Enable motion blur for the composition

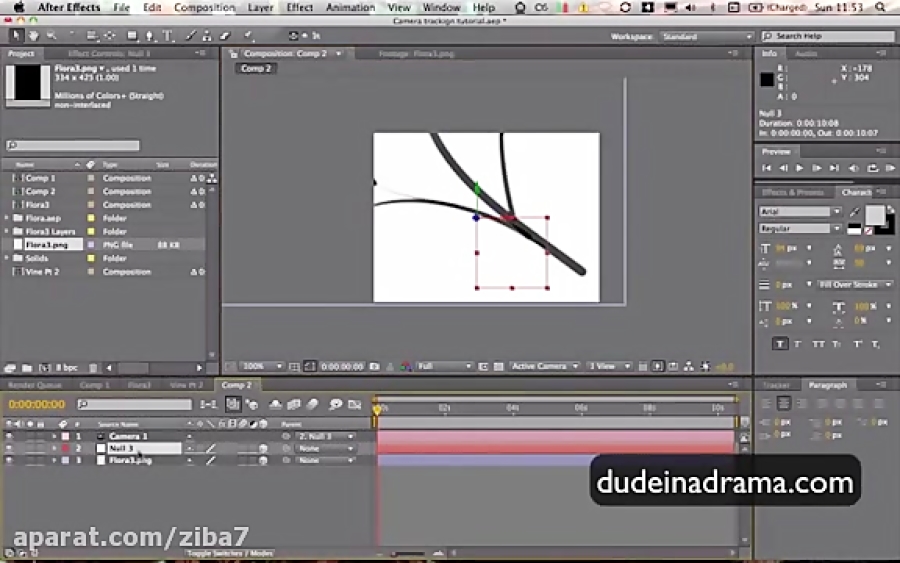coord(312,405)
